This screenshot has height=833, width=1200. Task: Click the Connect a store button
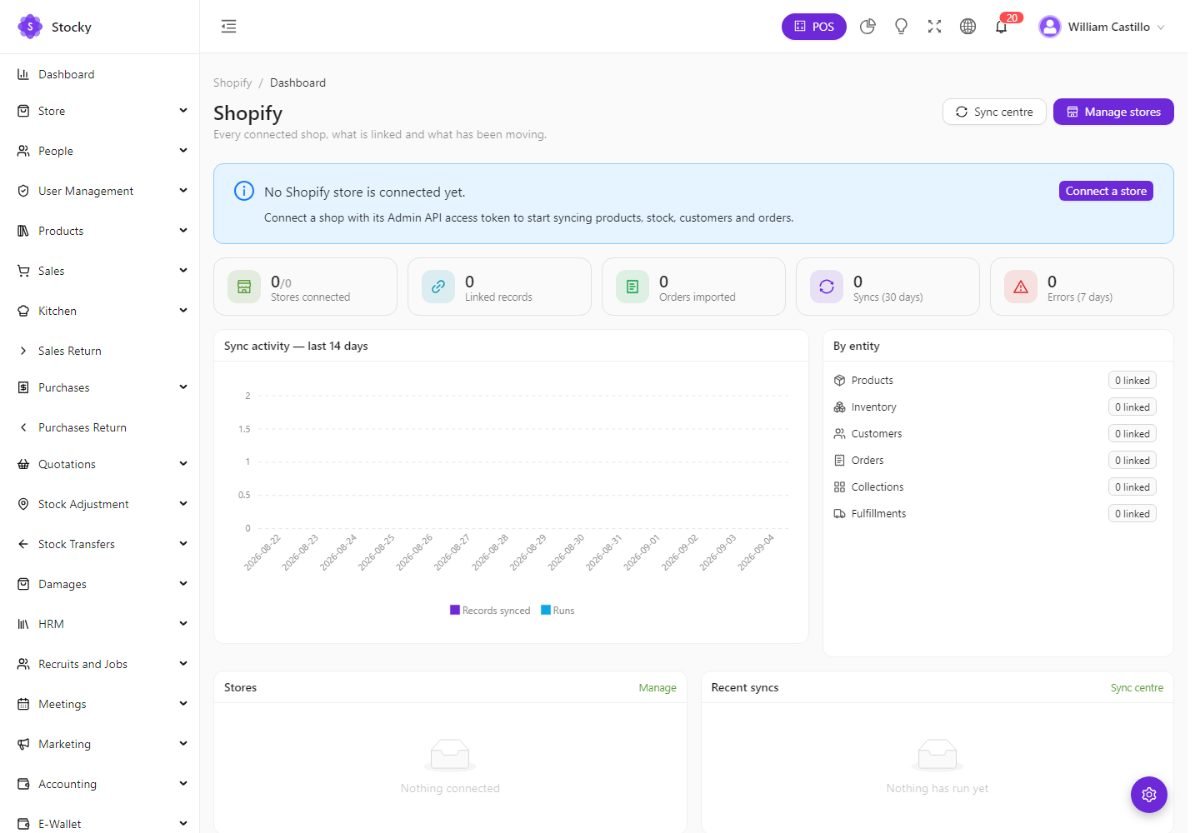pyautogui.click(x=1106, y=191)
